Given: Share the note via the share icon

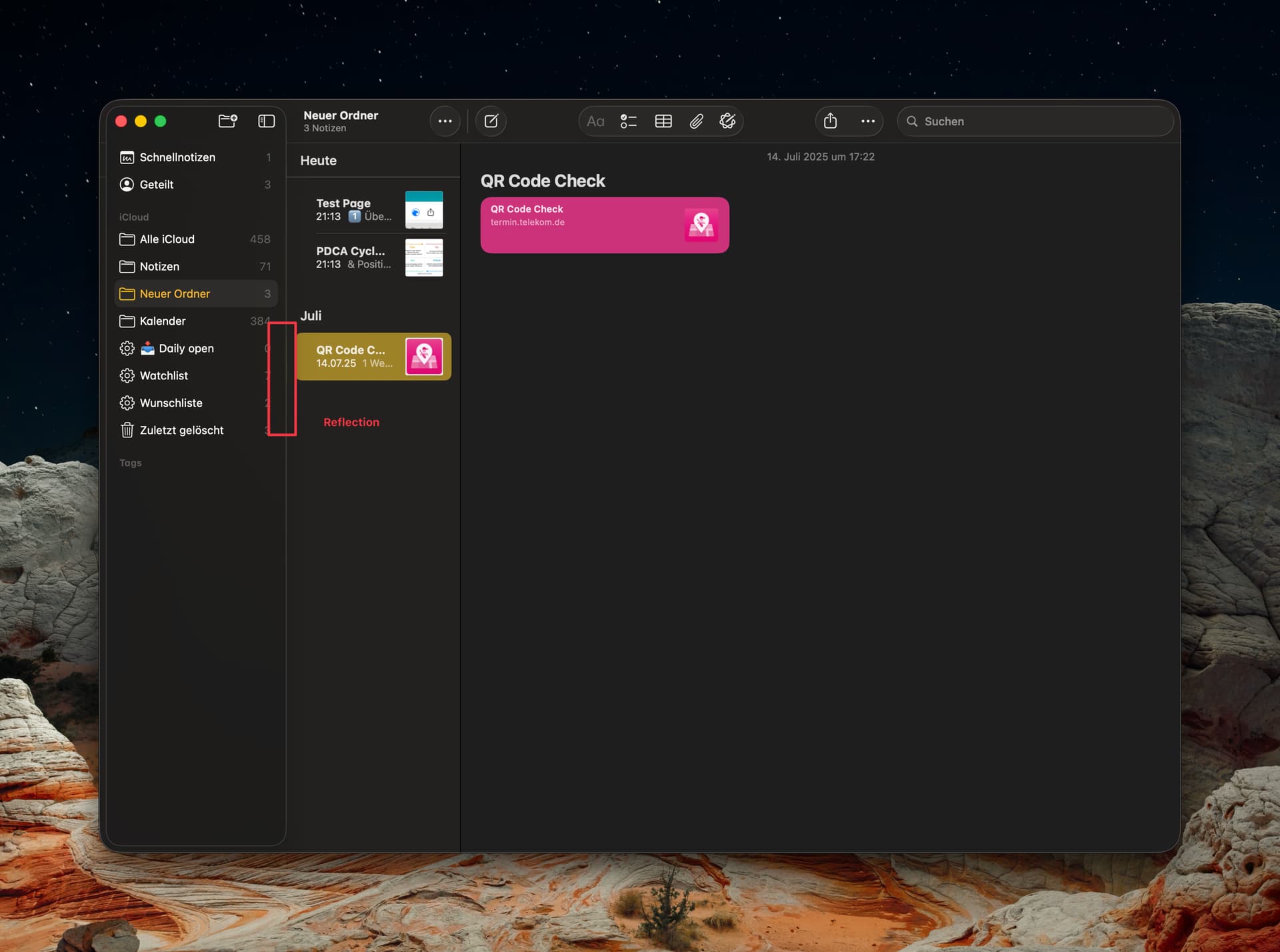Looking at the screenshot, I should coord(830,121).
